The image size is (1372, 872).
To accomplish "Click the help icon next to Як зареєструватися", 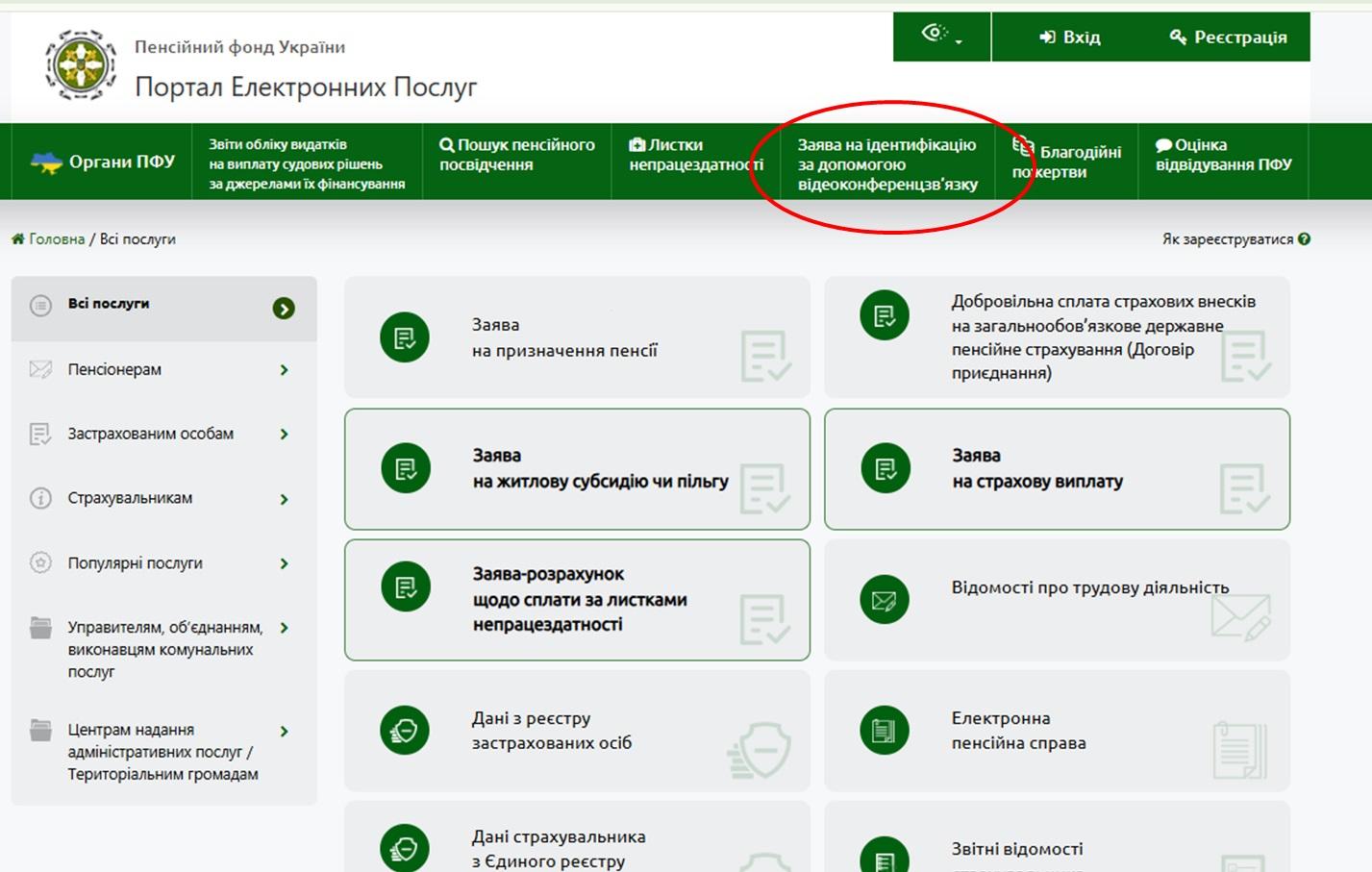I will pyautogui.click(x=1304, y=239).
